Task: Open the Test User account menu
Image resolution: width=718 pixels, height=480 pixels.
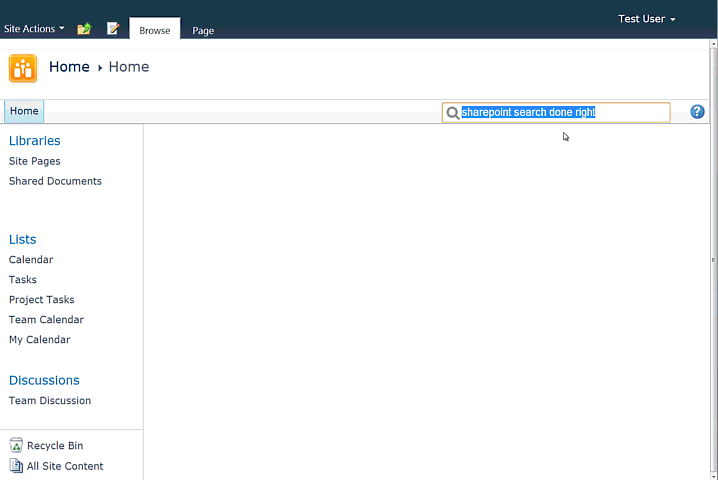Action: pos(647,19)
